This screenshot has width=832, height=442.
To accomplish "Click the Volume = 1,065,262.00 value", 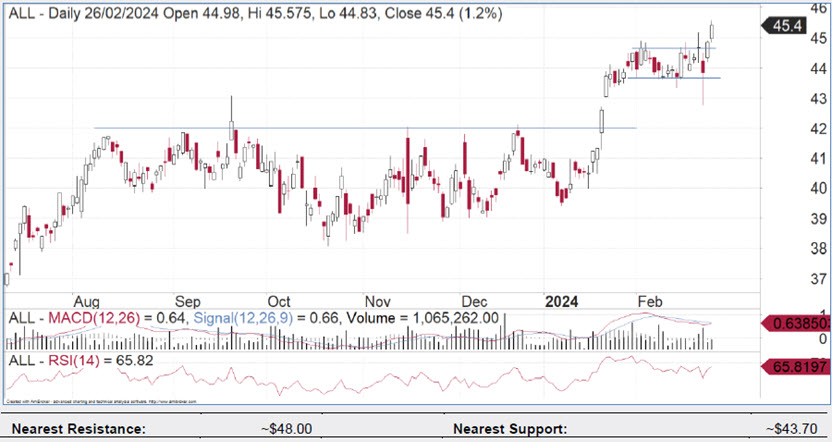I will point(422,318).
